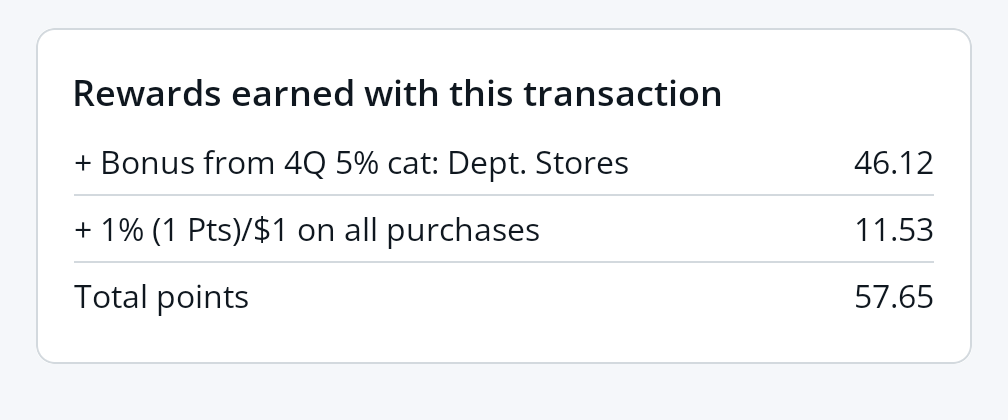Click the plus sign before Bonus
This screenshot has height=420, width=1008.
coord(83,163)
